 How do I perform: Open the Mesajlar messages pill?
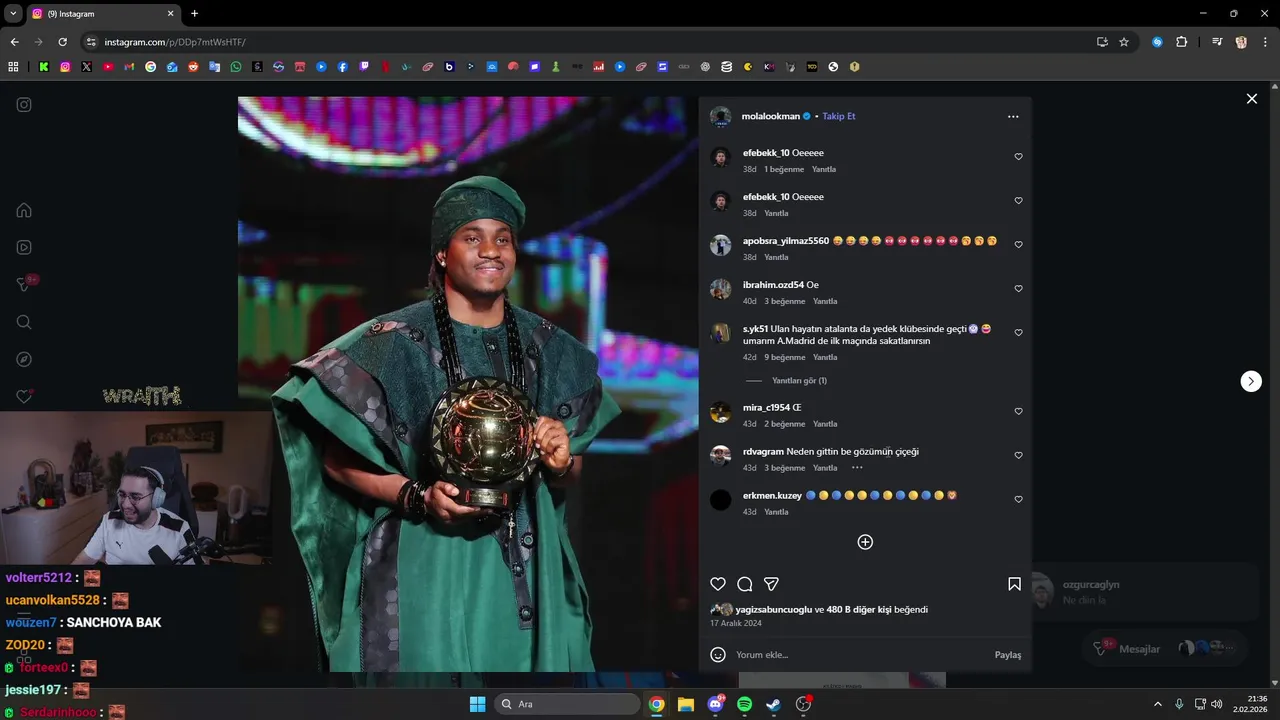(1164, 648)
